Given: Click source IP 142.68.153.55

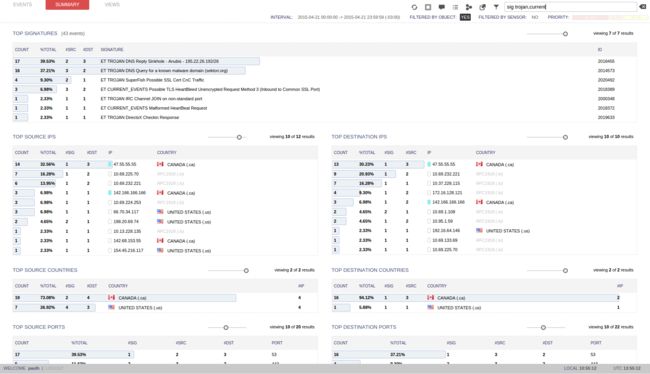Looking at the screenshot, I should [127, 241].
